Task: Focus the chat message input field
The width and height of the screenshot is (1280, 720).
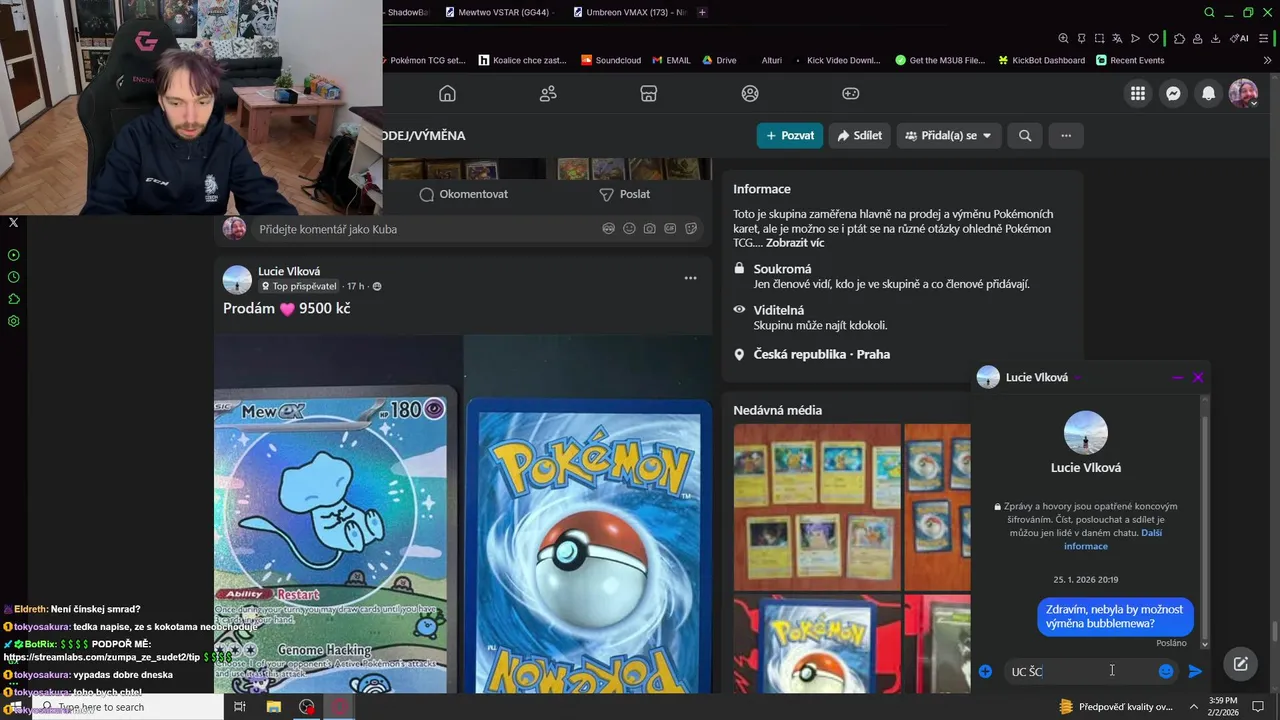Action: point(1078,672)
